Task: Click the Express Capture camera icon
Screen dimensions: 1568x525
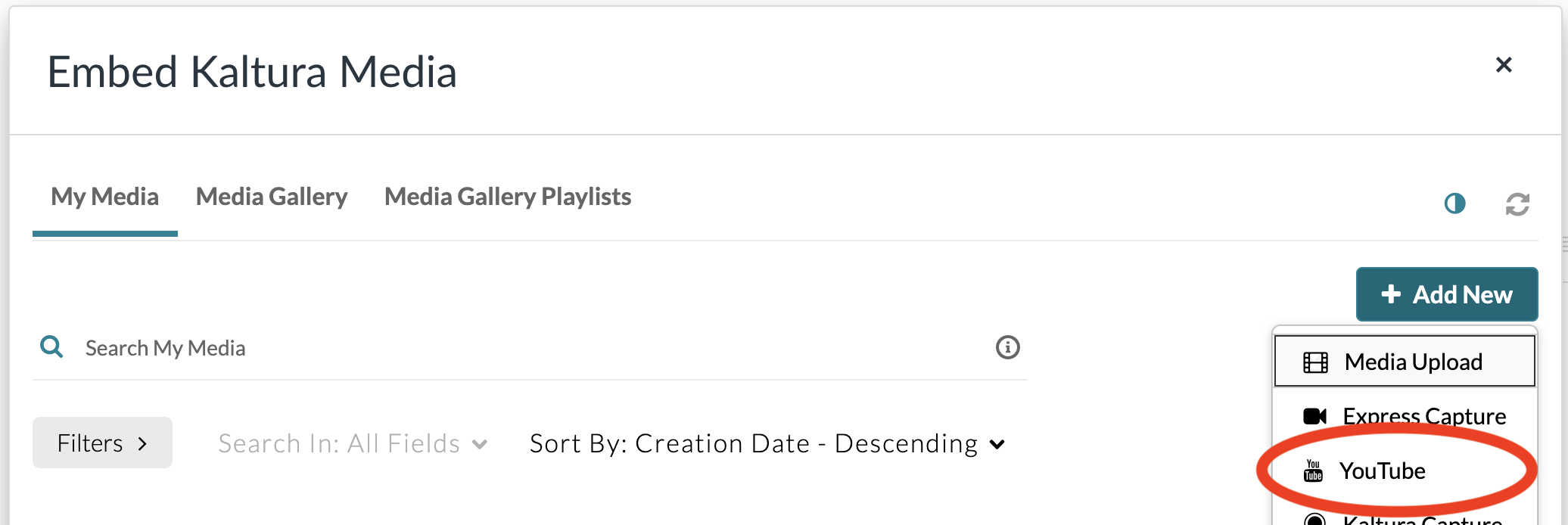Action: [1314, 416]
